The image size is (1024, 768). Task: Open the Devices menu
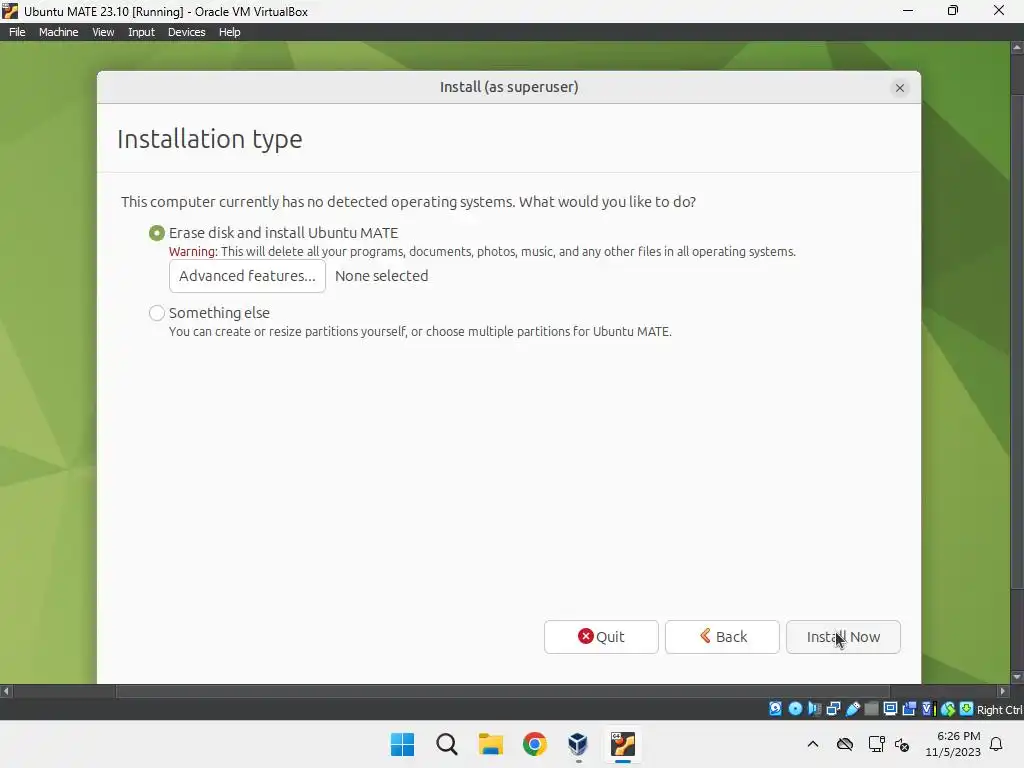pos(186,32)
